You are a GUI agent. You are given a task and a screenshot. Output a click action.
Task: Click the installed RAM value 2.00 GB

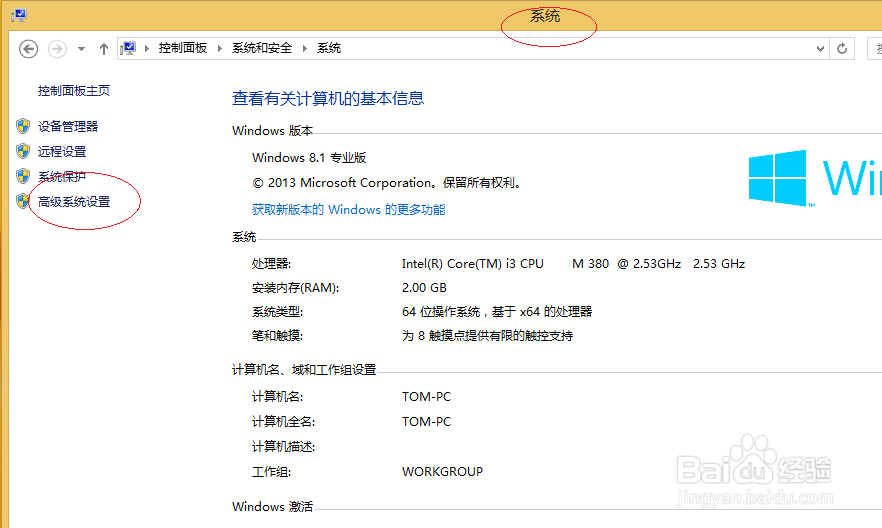pos(424,288)
